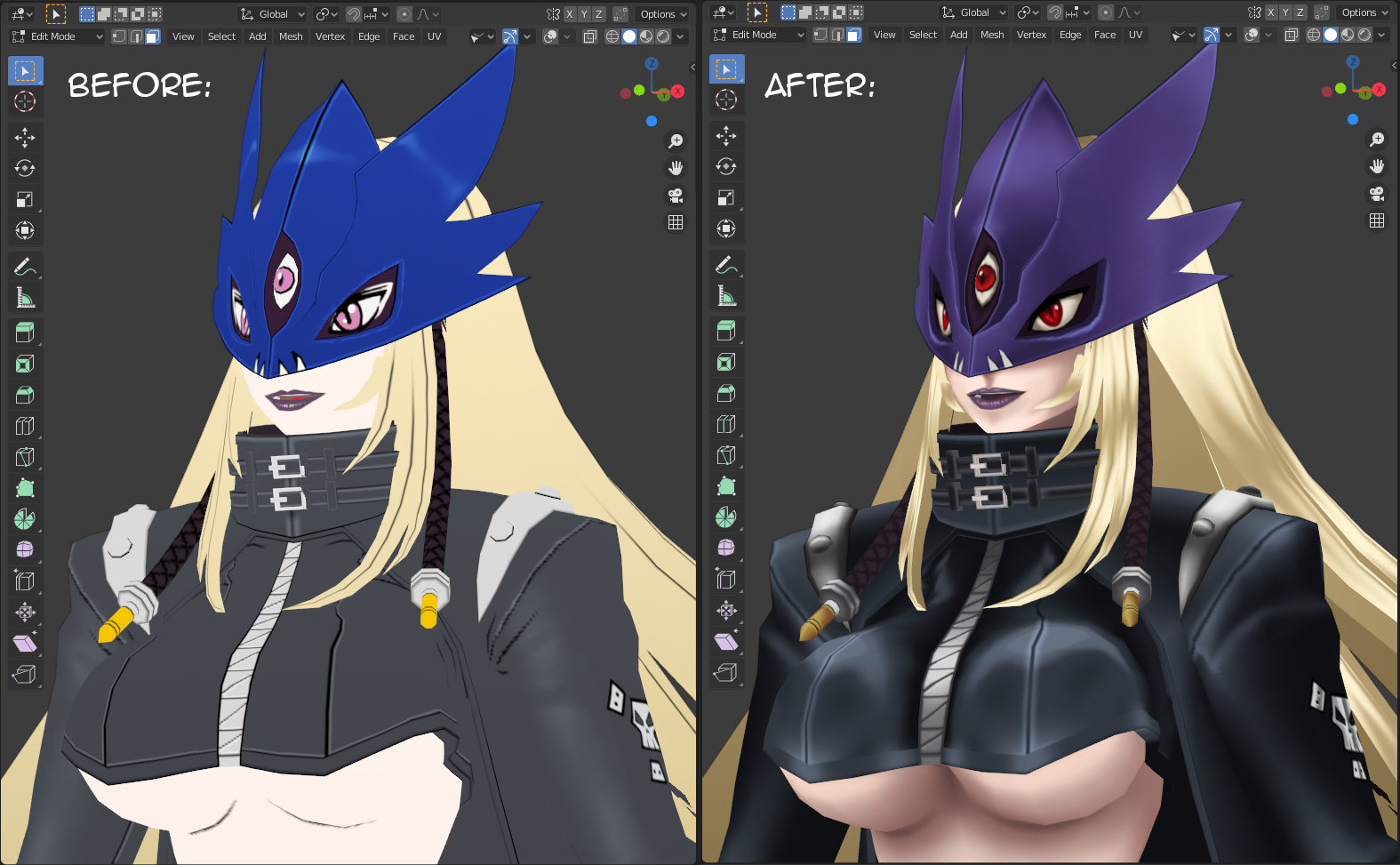Switch to rendered shading in AFTER viewport
Screen dimensions: 1400x865
click(x=1364, y=35)
